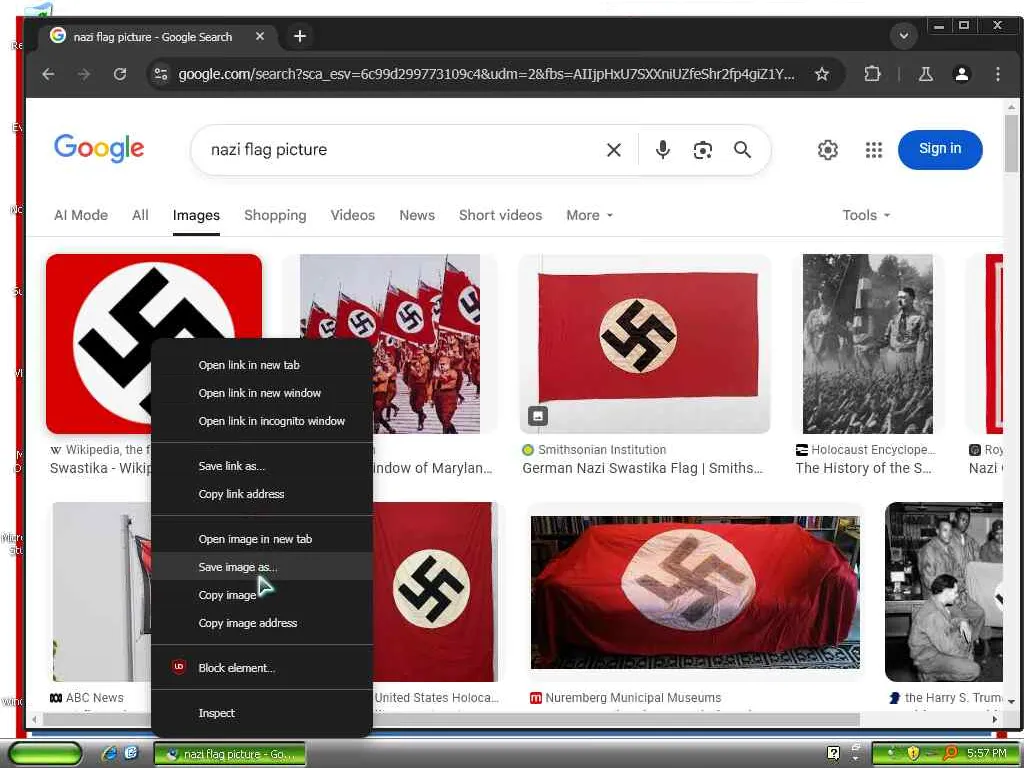Click the 5:57 PM clock
Screen dimensions: 1024x768
[987, 753]
